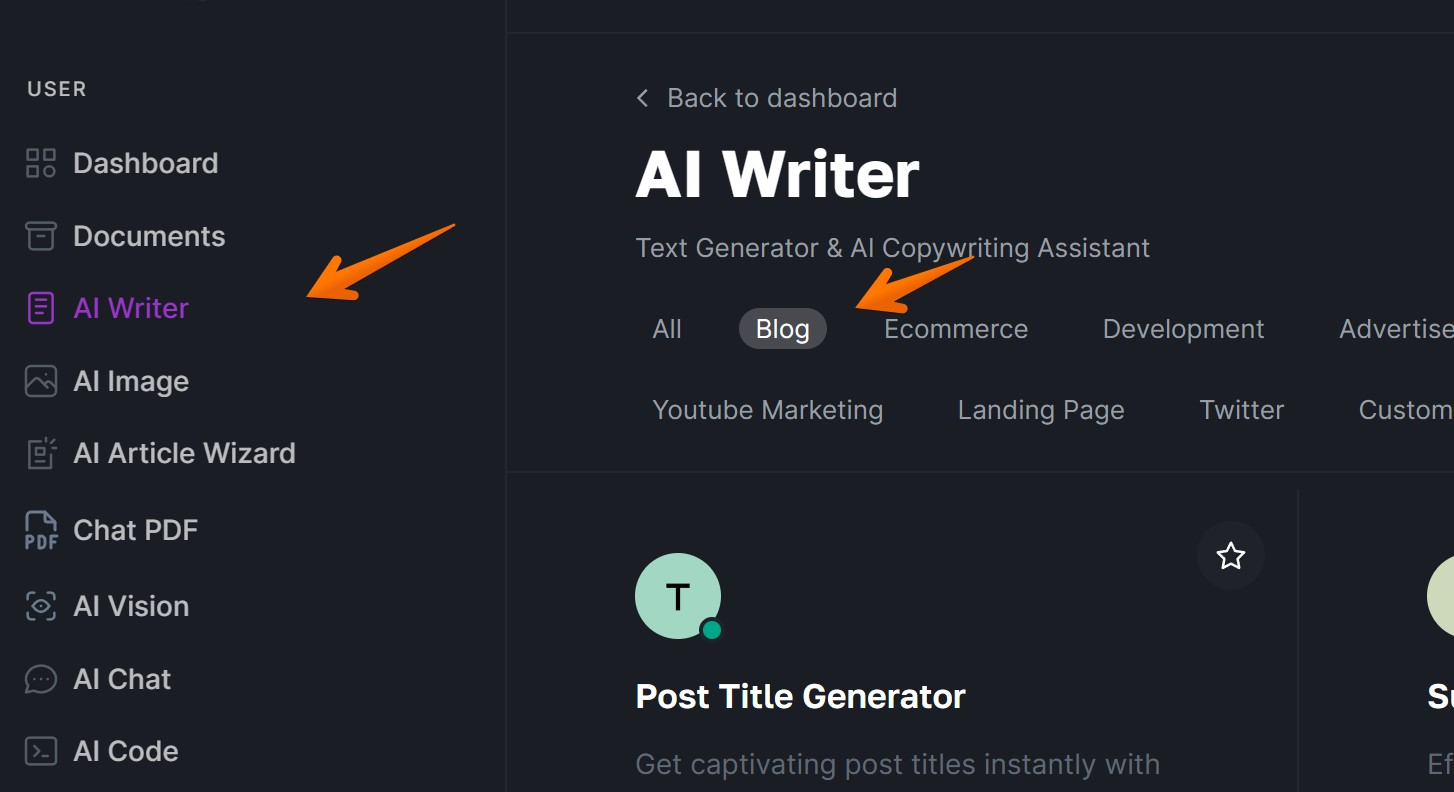Select the Blog category filter
The image size is (1454, 792).
783,329
